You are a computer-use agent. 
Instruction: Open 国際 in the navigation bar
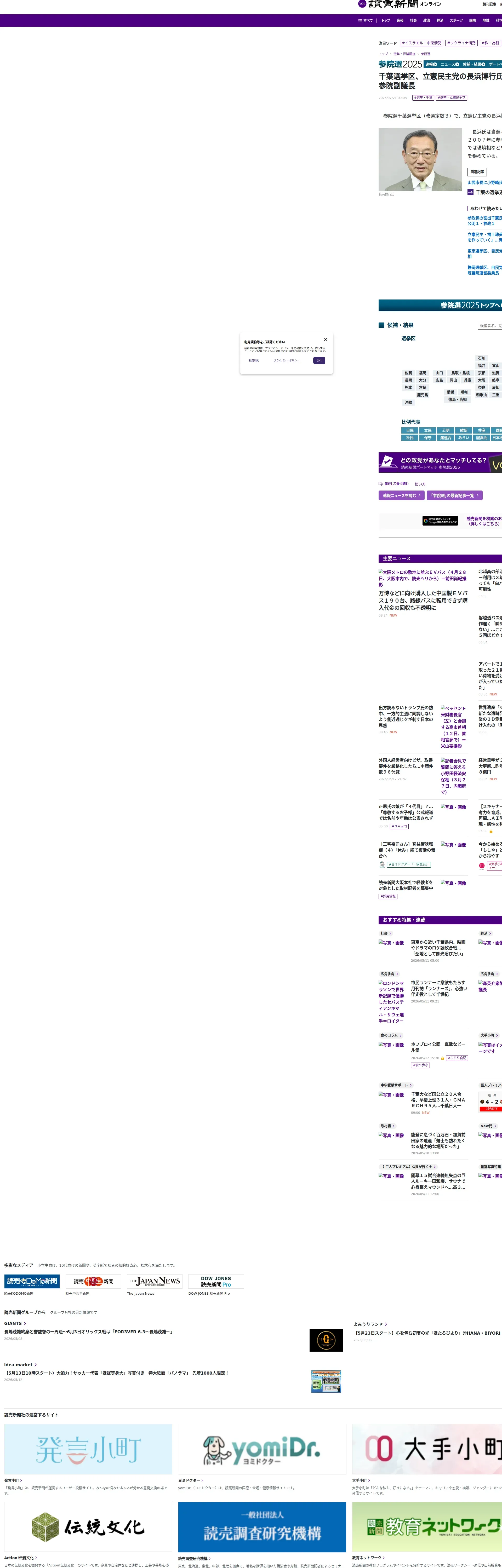pyautogui.click(x=472, y=21)
